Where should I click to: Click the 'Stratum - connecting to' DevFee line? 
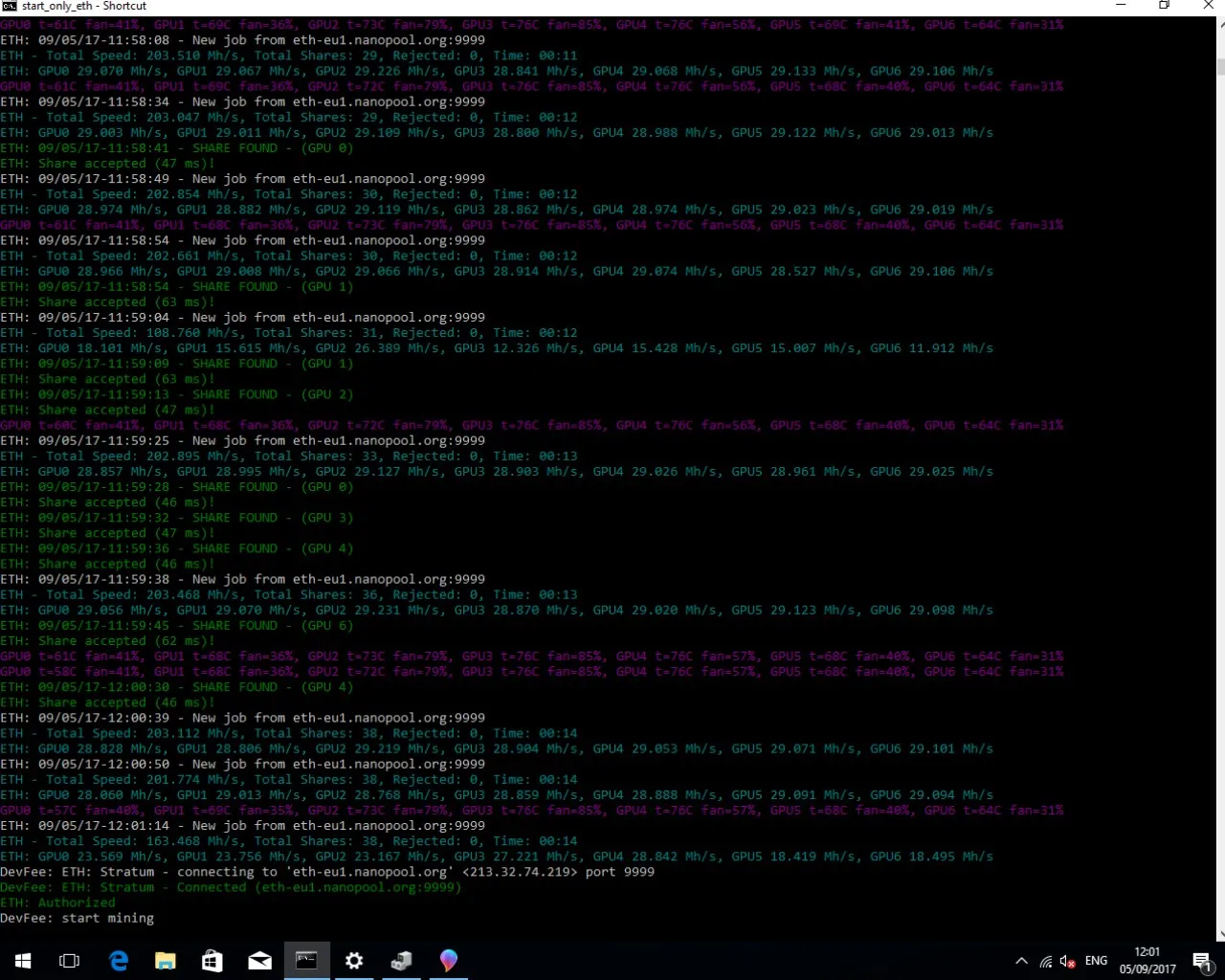pyautogui.click(x=327, y=872)
